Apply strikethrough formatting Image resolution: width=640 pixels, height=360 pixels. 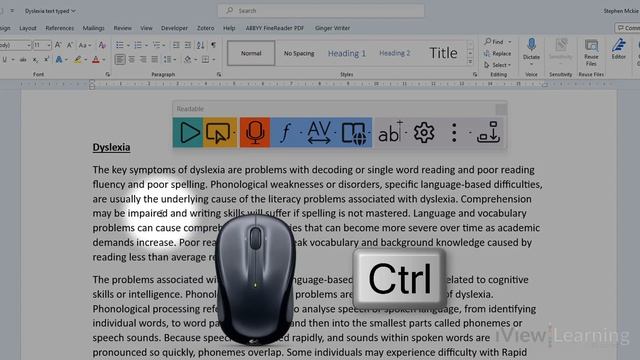23,60
